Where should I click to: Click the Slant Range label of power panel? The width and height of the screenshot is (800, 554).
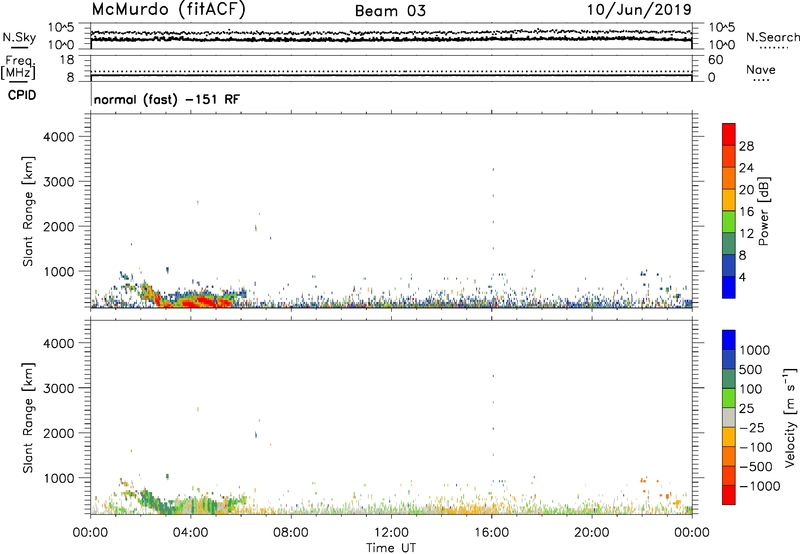(x=28, y=211)
